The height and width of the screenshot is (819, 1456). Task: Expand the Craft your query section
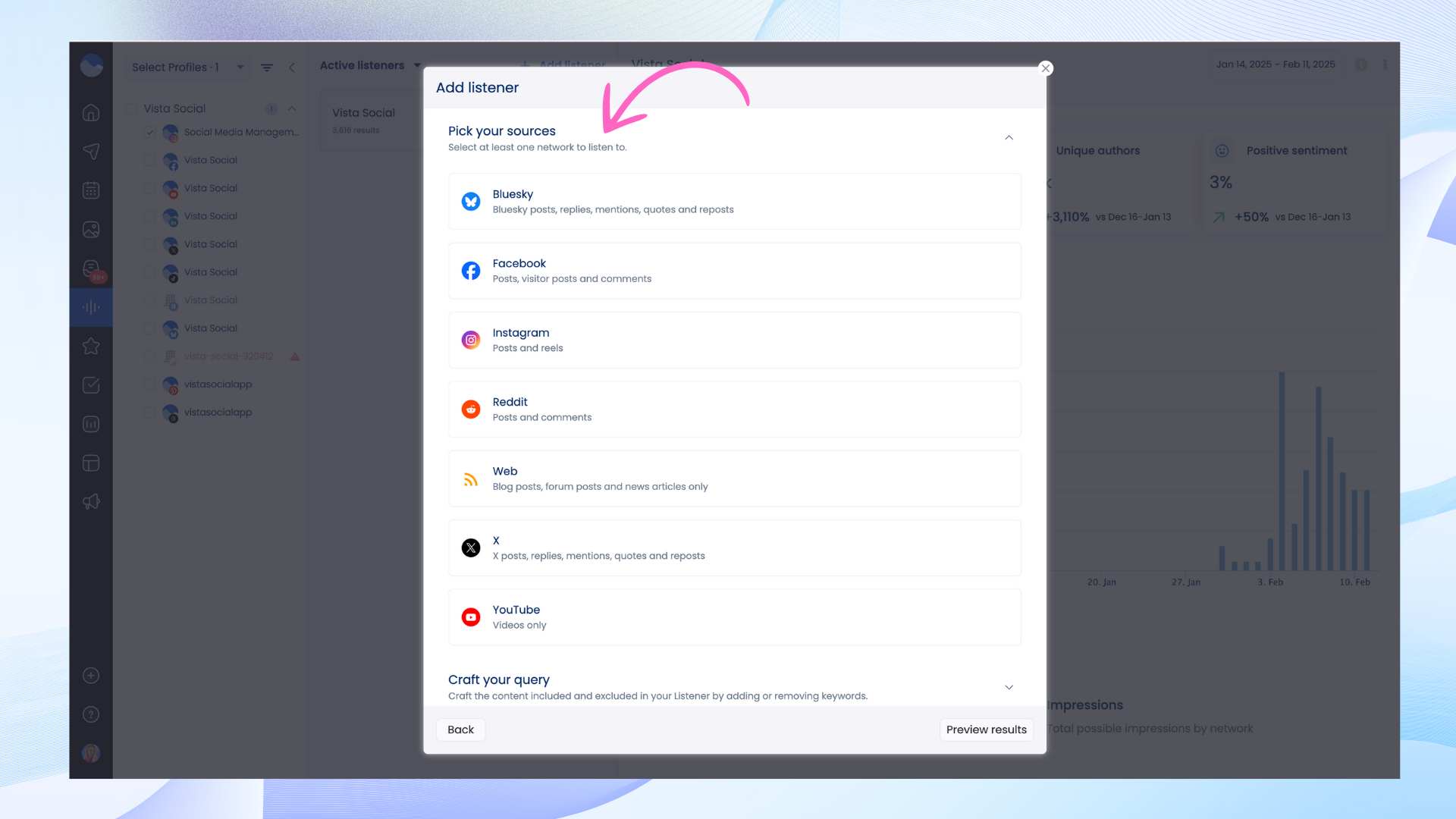1009,687
